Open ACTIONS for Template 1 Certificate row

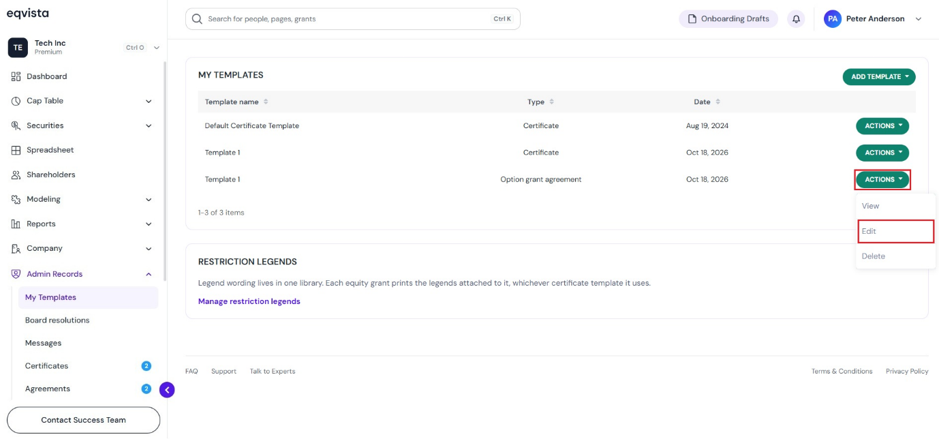tap(883, 153)
